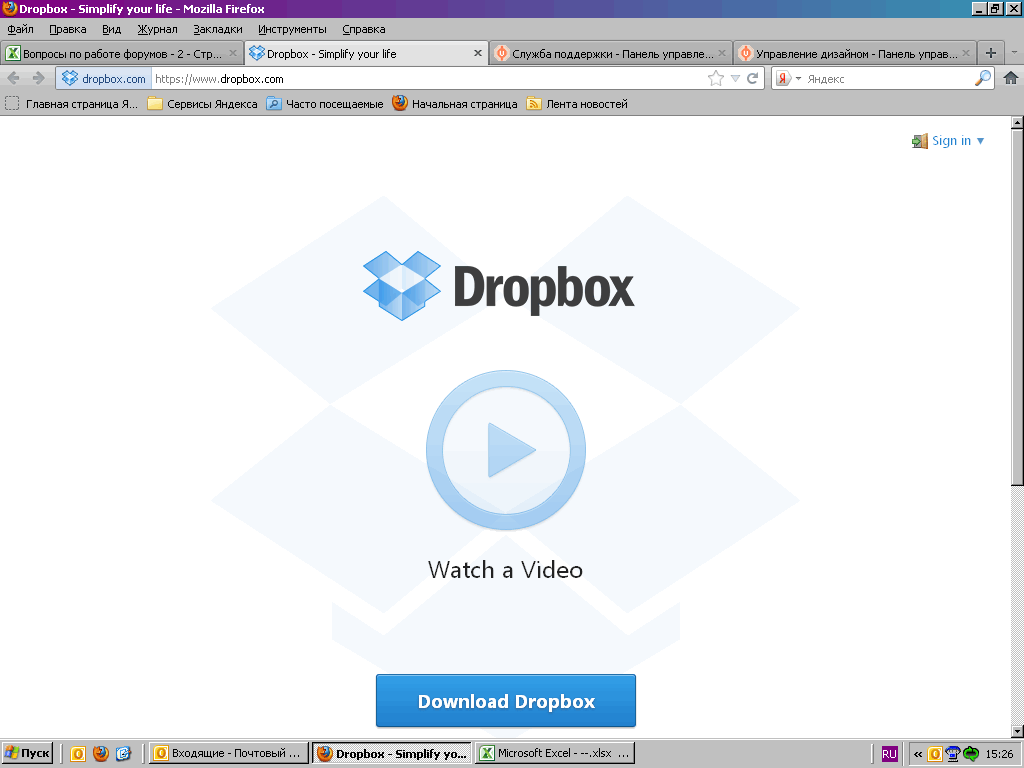This screenshot has height=768, width=1024.
Task: Open the Журнал menu
Action: (157, 29)
